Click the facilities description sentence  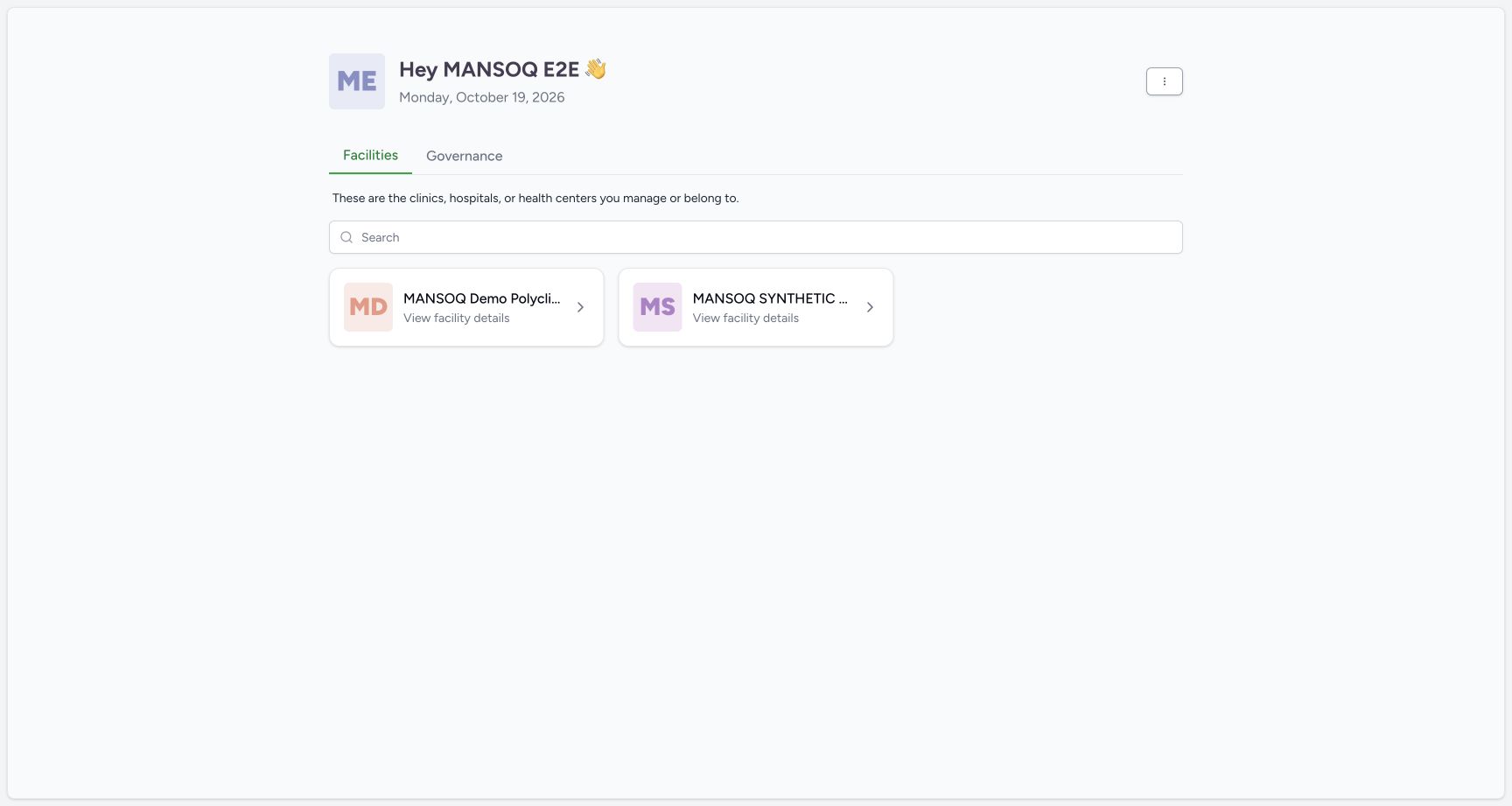click(x=535, y=198)
